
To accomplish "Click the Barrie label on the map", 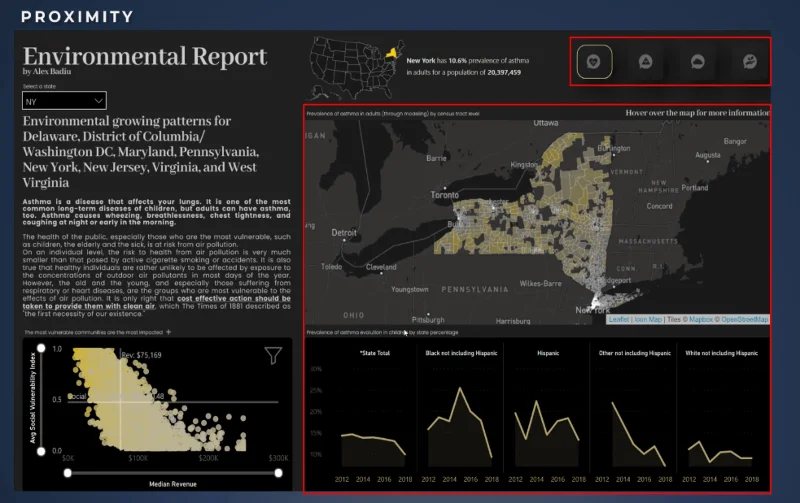I will 436,158.
